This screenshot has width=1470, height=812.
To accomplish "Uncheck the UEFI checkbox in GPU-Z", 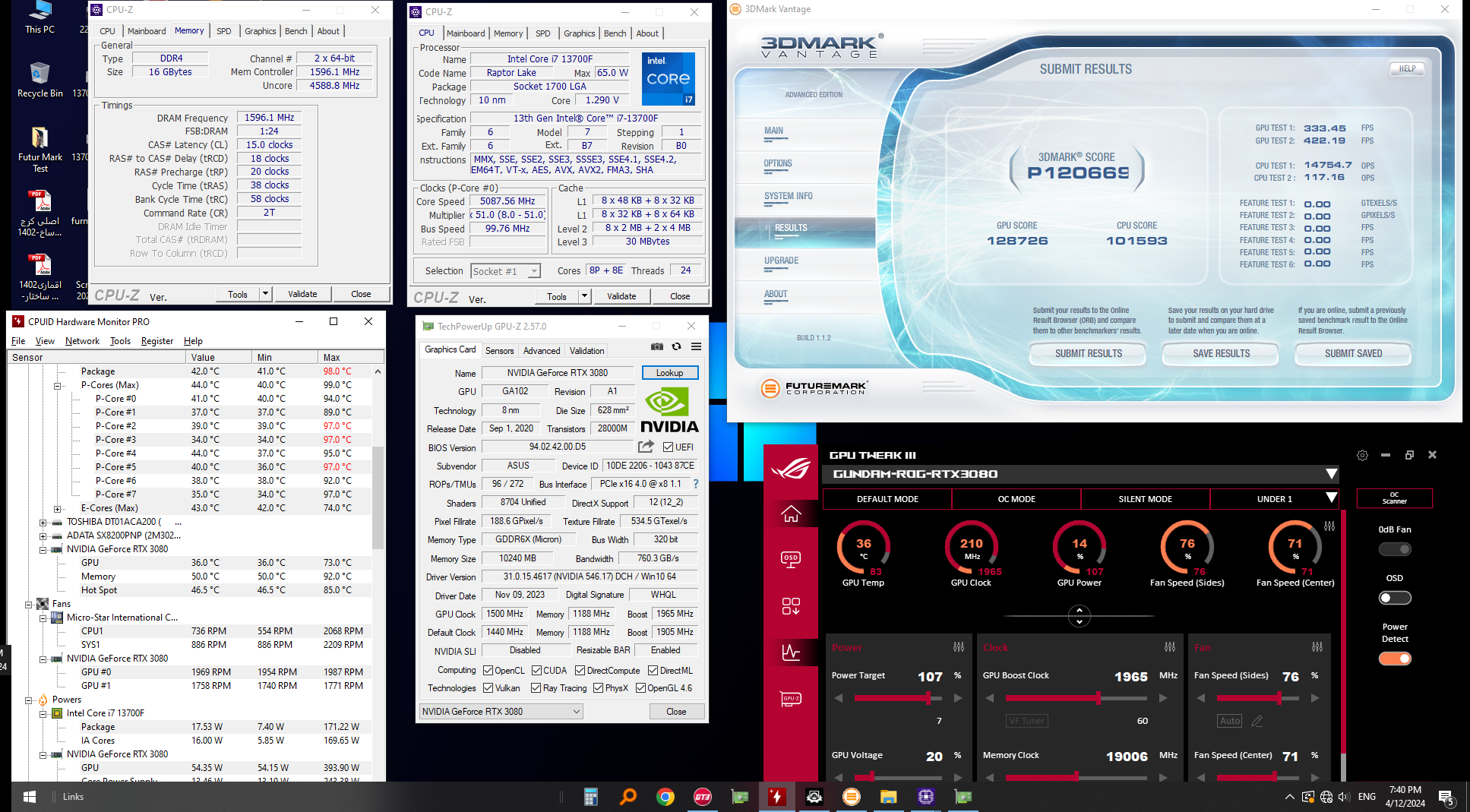I will [x=668, y=447].
